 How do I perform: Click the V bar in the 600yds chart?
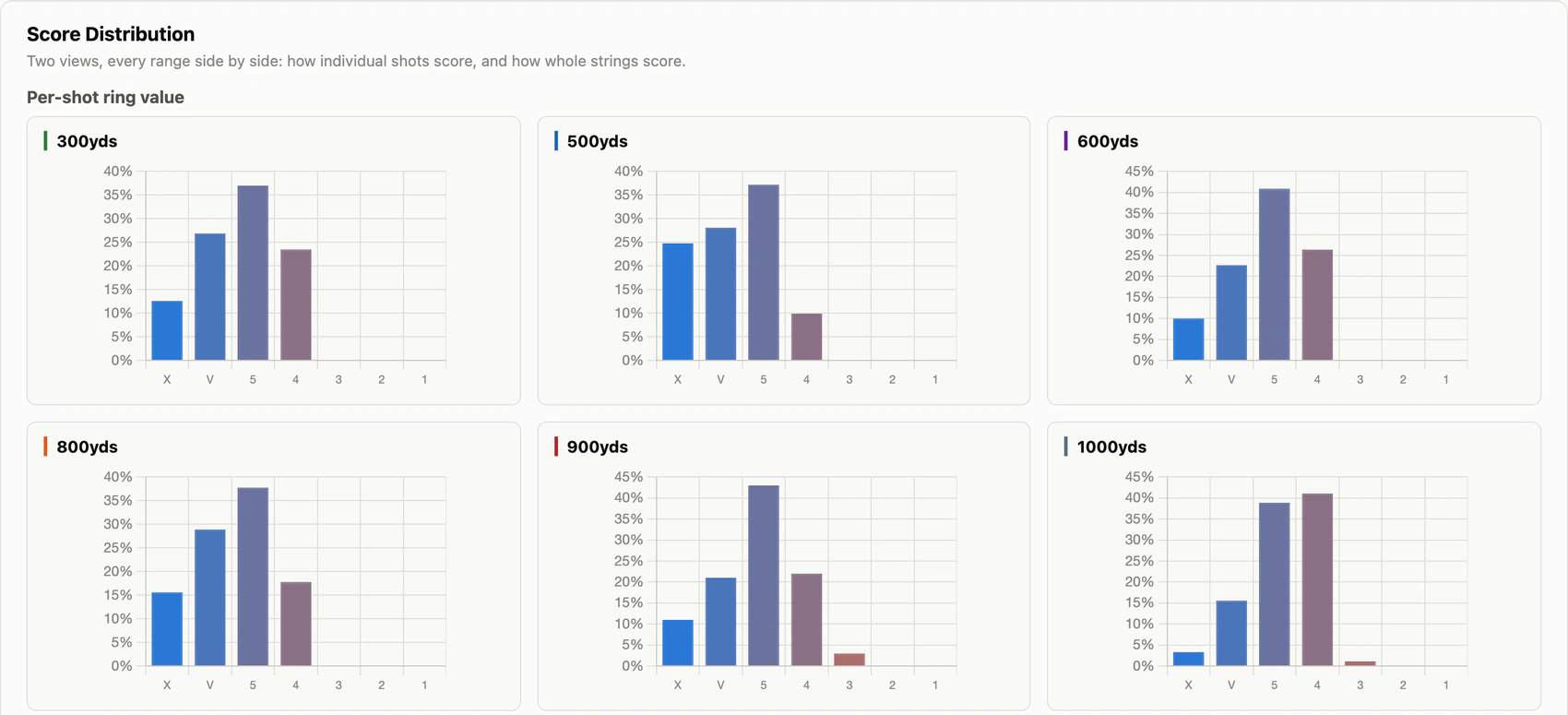tap(1231, 313)
